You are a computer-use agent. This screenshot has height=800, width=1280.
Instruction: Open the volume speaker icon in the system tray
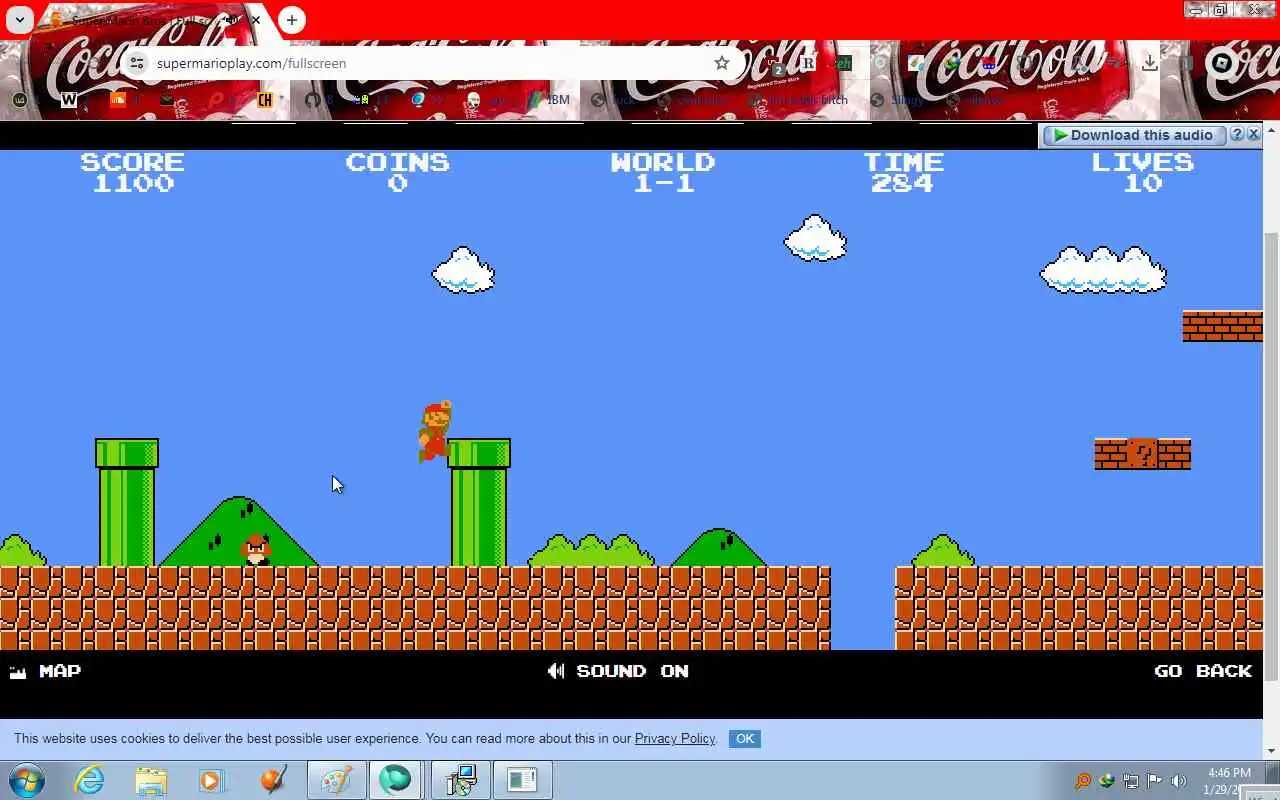tap(1179, 781)
